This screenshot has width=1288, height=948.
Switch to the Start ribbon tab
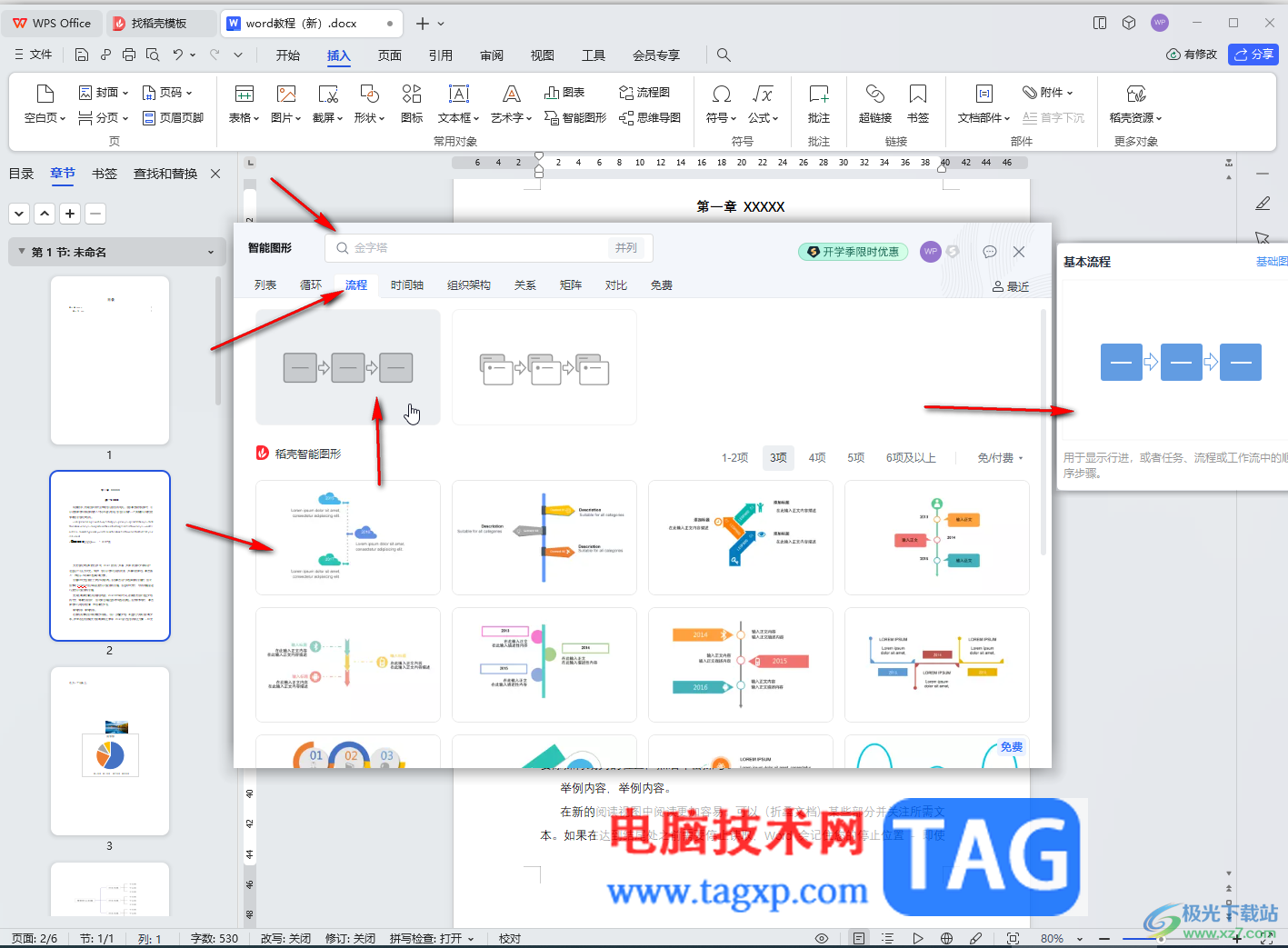pyautogui.click(x=288, y=55)
